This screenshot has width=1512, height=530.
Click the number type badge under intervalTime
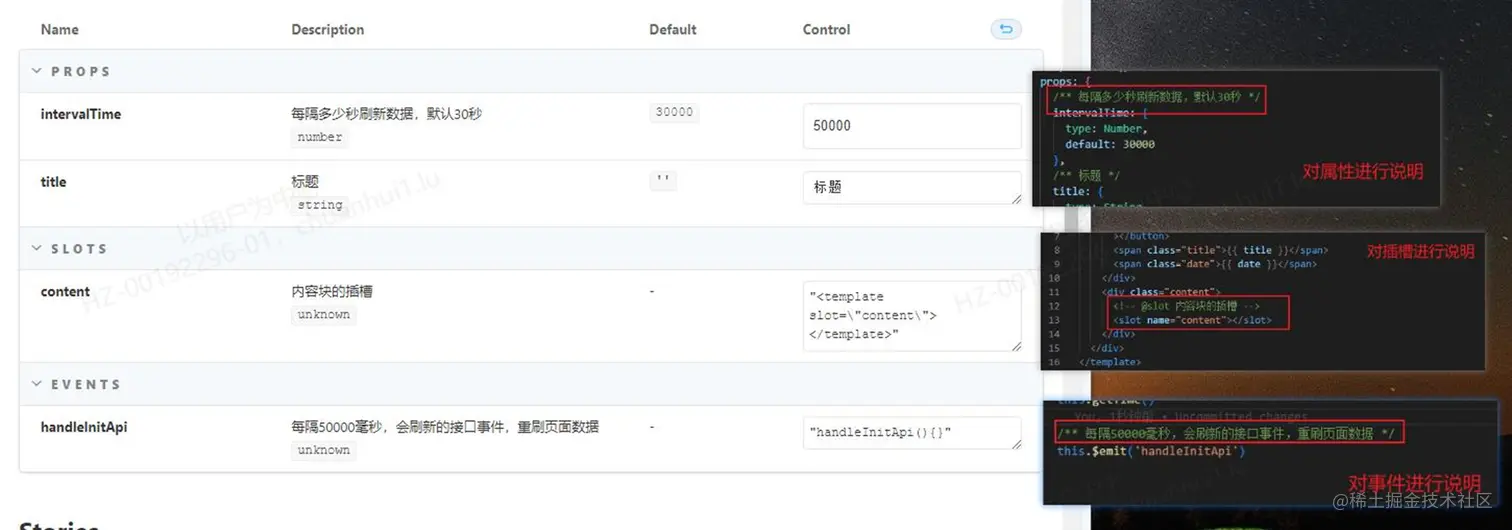point(320,137)
